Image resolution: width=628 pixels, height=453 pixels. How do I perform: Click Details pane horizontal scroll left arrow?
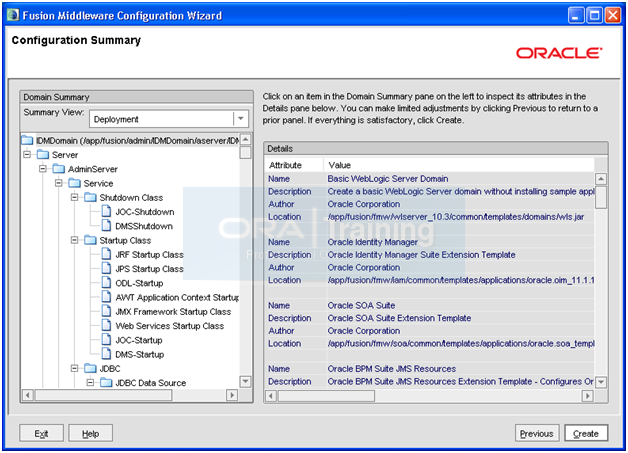pos(271,396)
